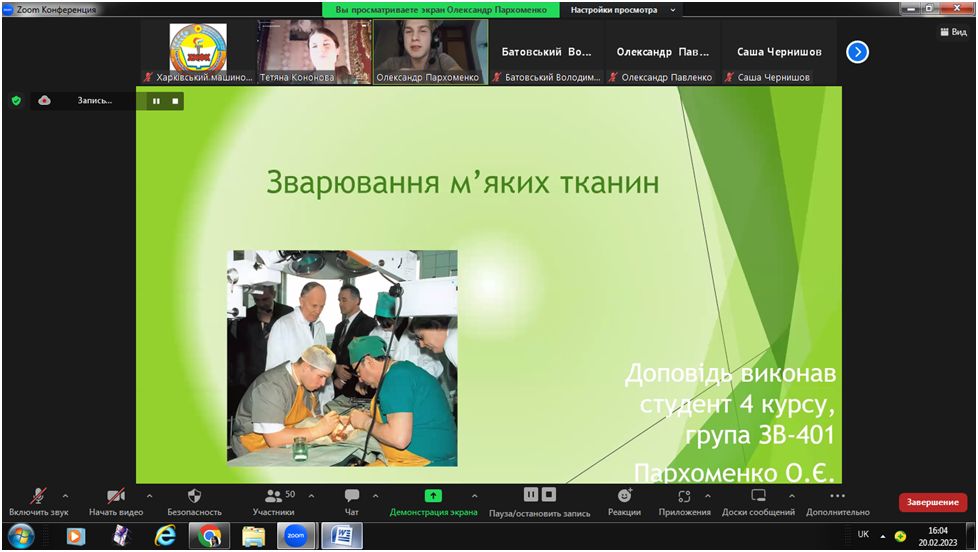Select Олександр Павленко participant tile
This screenshot has height=552, width=978.
click(x=662, y=52)
